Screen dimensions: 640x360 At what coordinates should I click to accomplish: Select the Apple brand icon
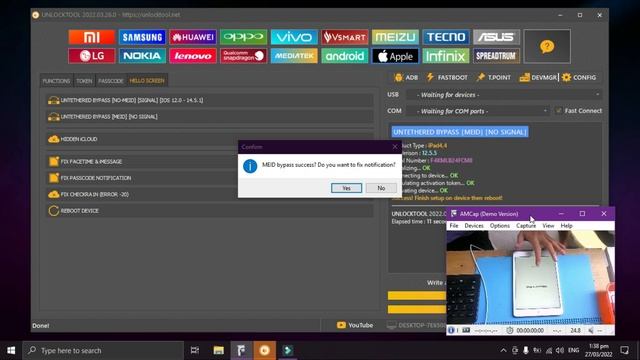(x=395, y=56)
